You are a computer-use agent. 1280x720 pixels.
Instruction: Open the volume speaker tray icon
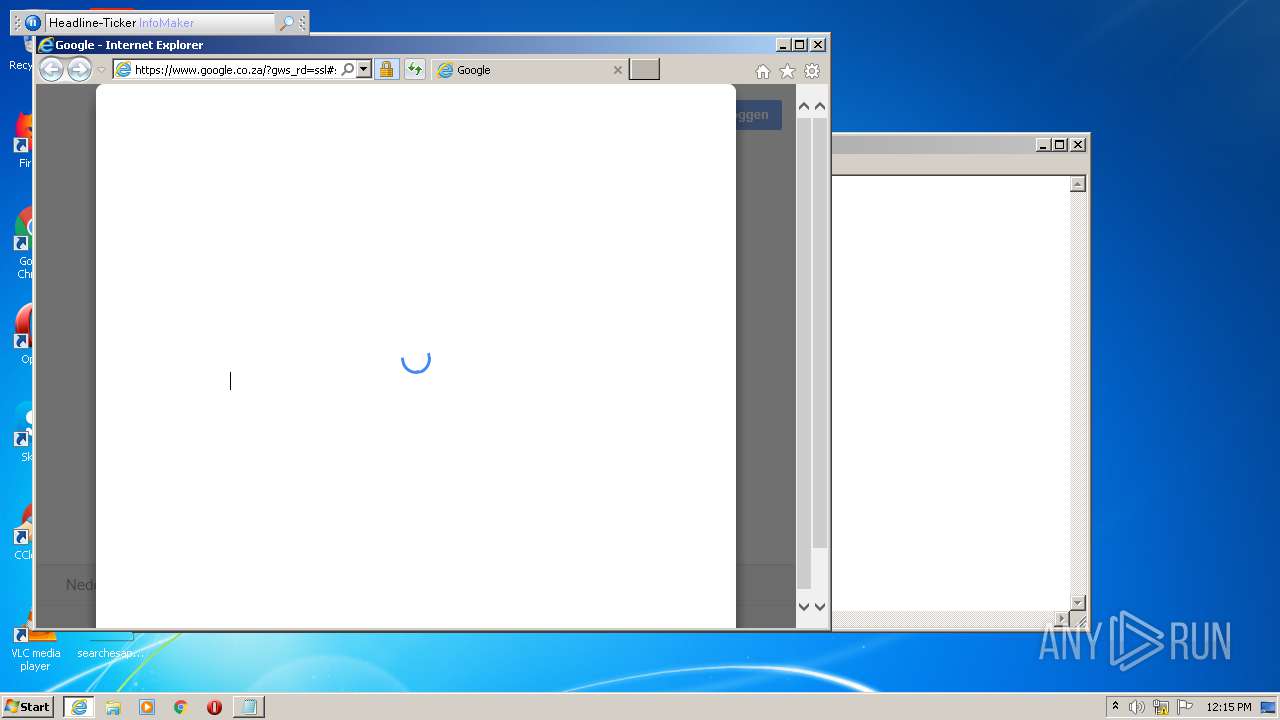1137,707
